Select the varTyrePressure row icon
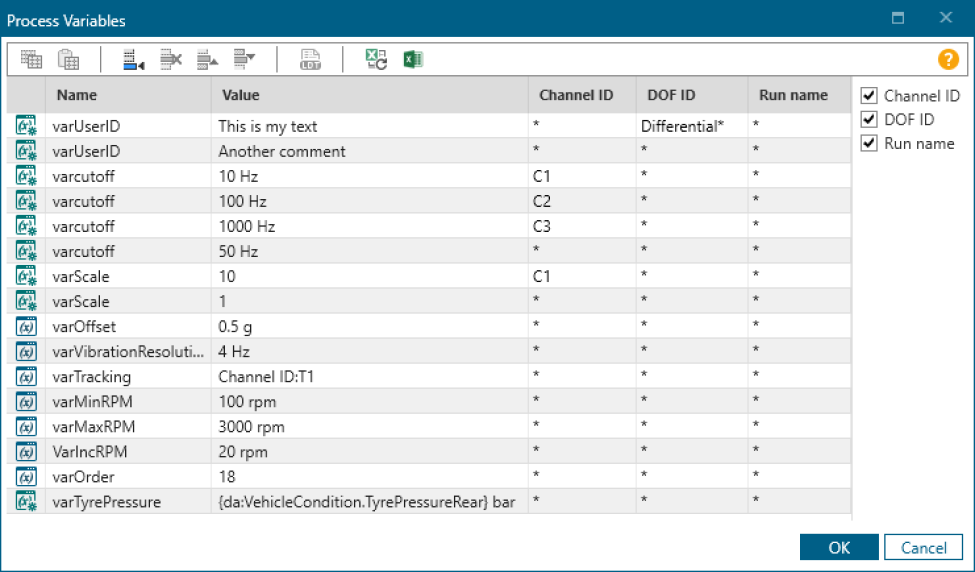975x572 pixels. pos(27,502)
